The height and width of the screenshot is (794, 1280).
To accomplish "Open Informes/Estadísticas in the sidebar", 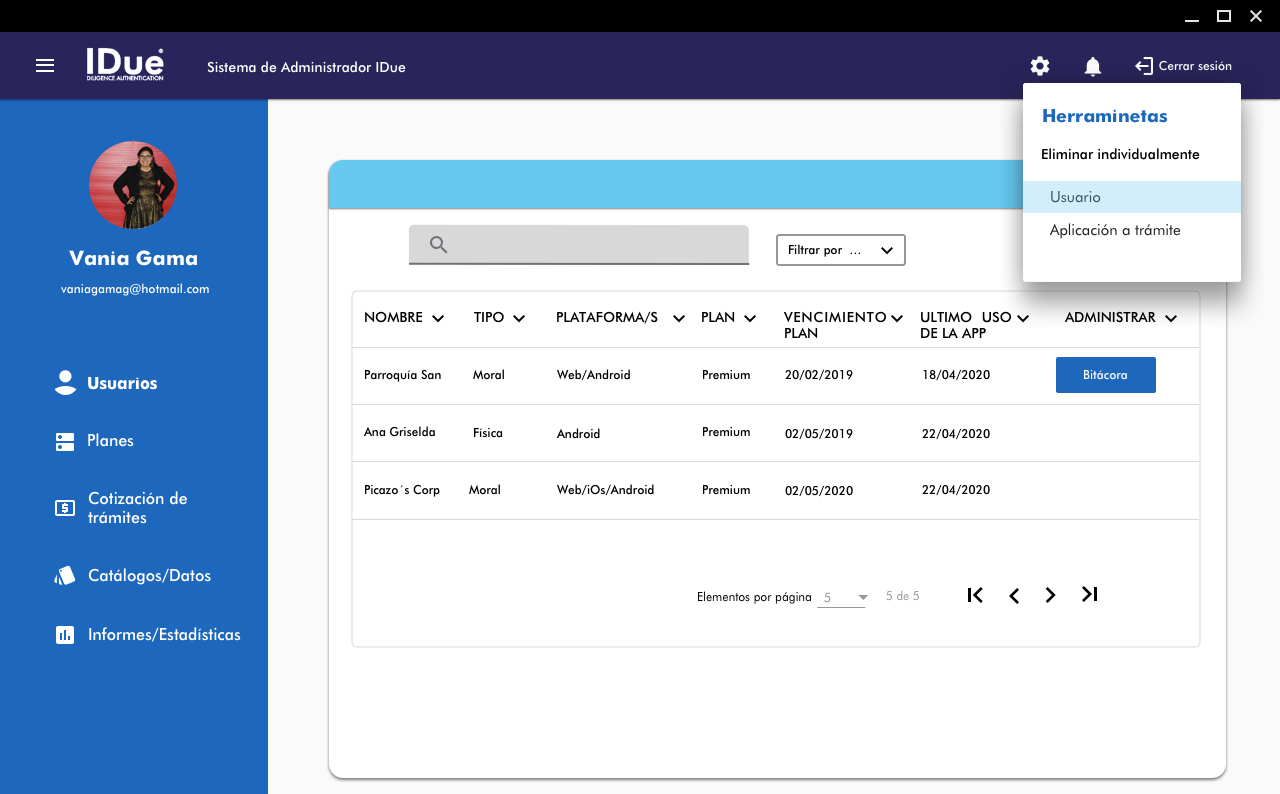I will tap(164, 635).
